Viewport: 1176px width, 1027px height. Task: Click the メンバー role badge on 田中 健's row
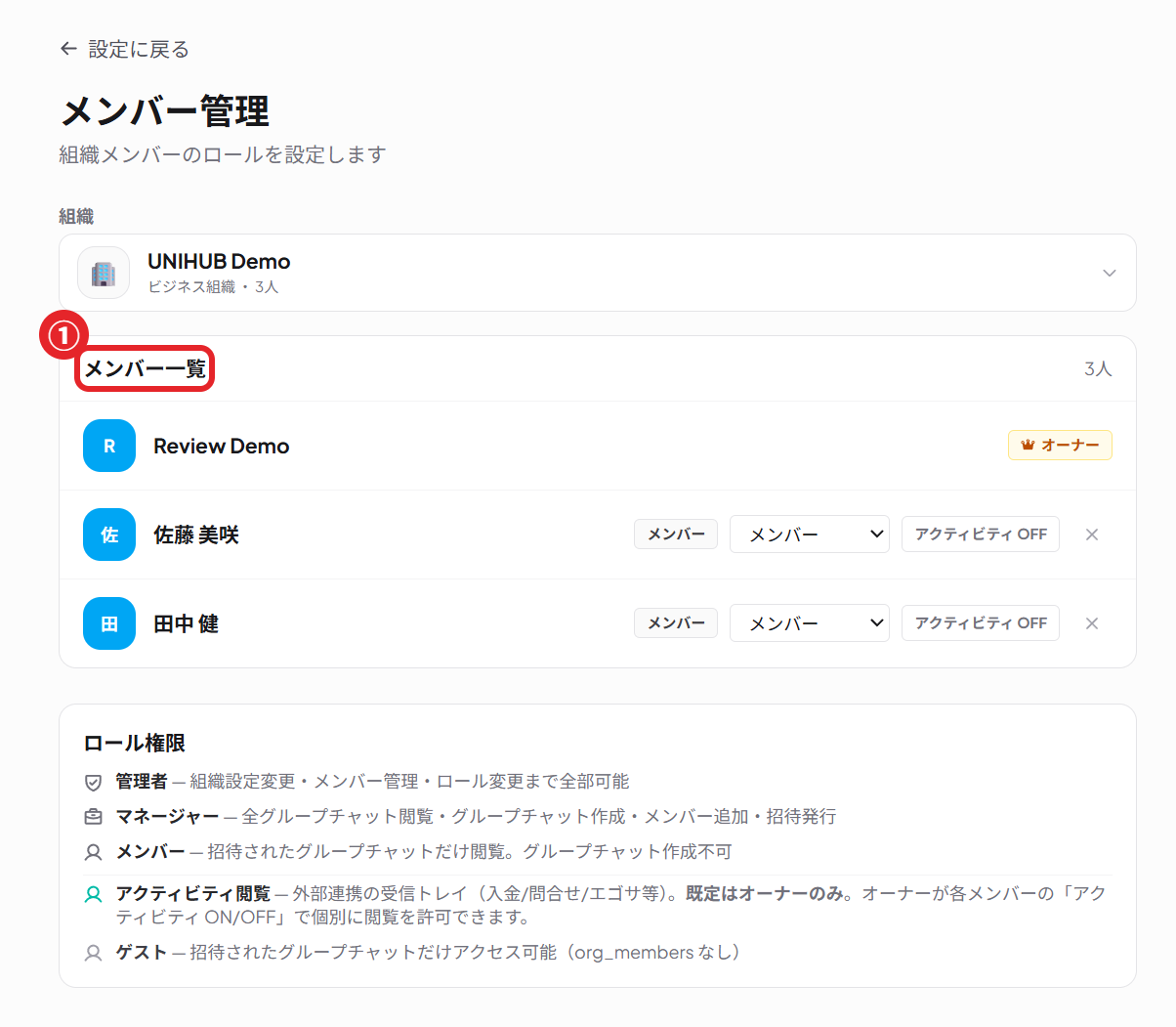tap(676, 623)
